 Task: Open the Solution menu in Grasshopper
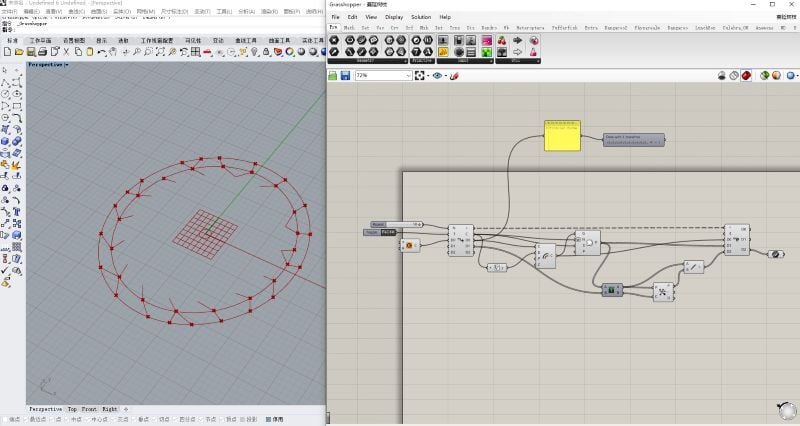pos(421,17)
